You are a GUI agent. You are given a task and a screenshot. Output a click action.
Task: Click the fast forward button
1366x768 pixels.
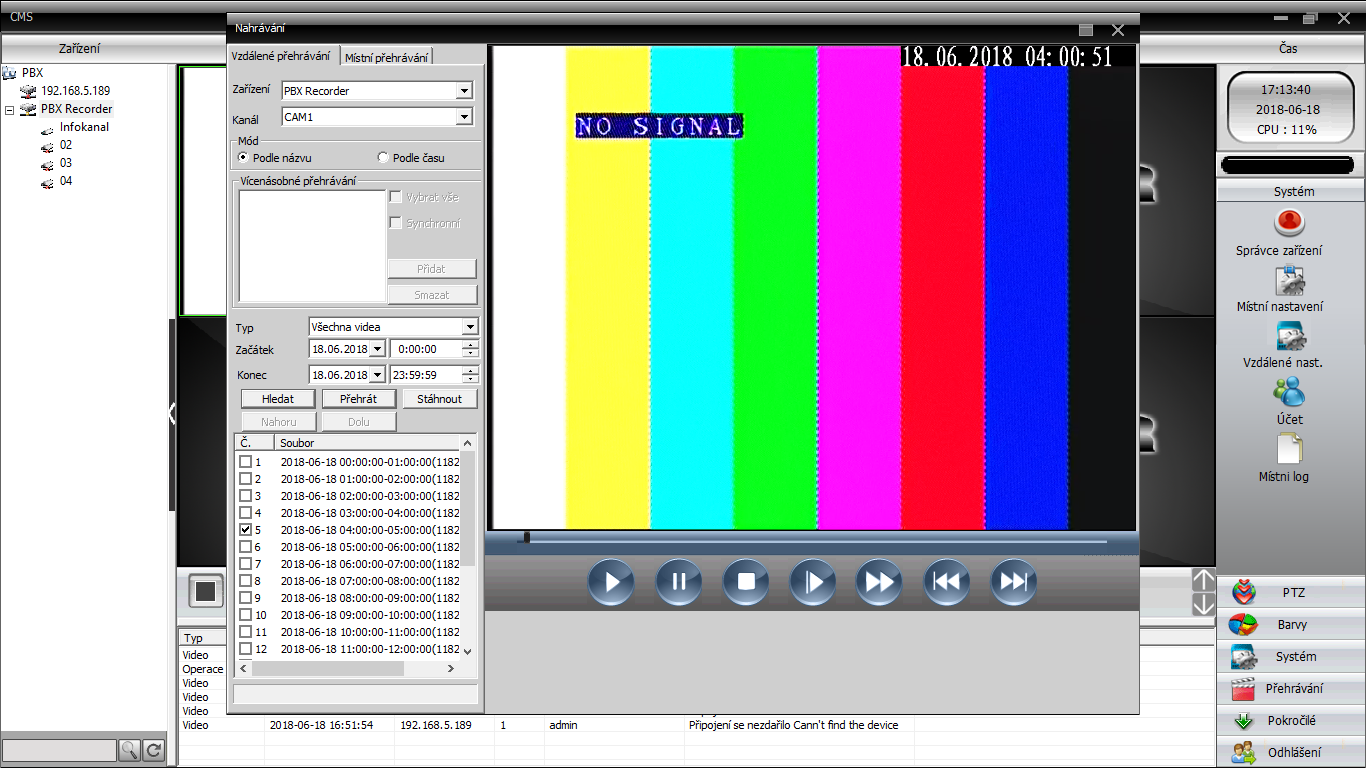point(879,582)
